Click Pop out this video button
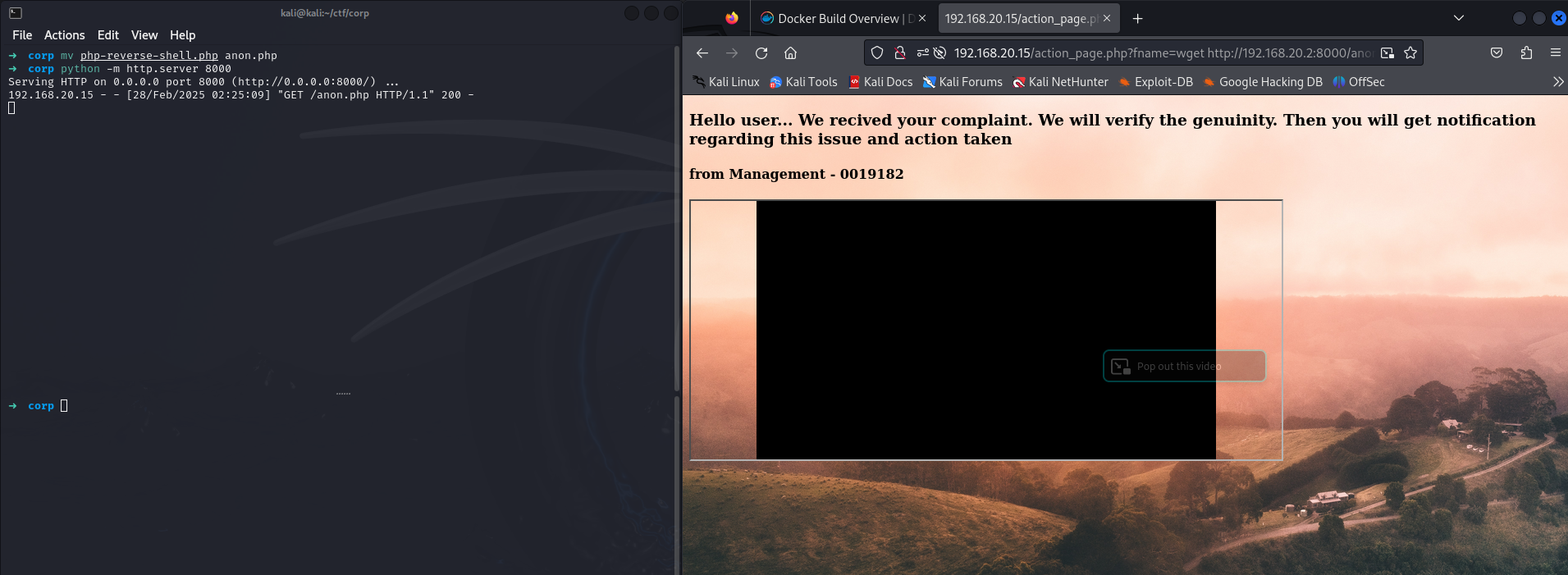The image size is (1568, 575). click(x=1184, y=366)
